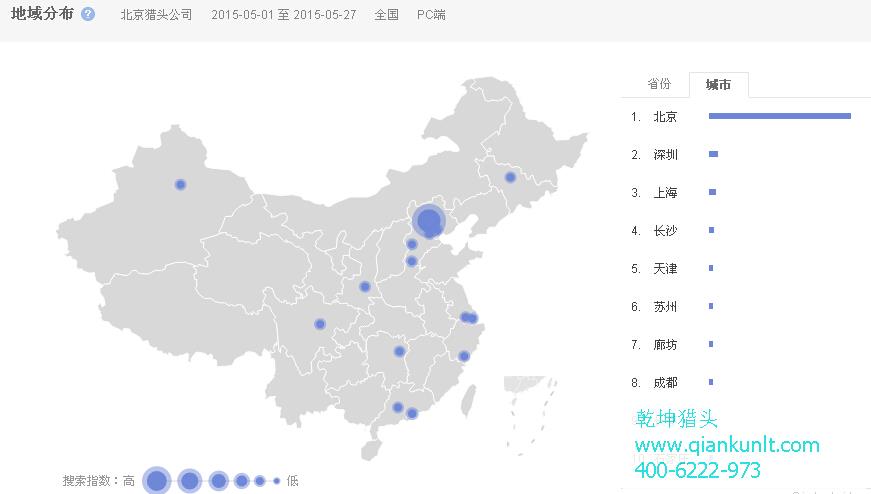Click the Xi'an bubble in Shaanxi
Screen dimensions: 871x494
pyautogui.click(x=365, y=287)
